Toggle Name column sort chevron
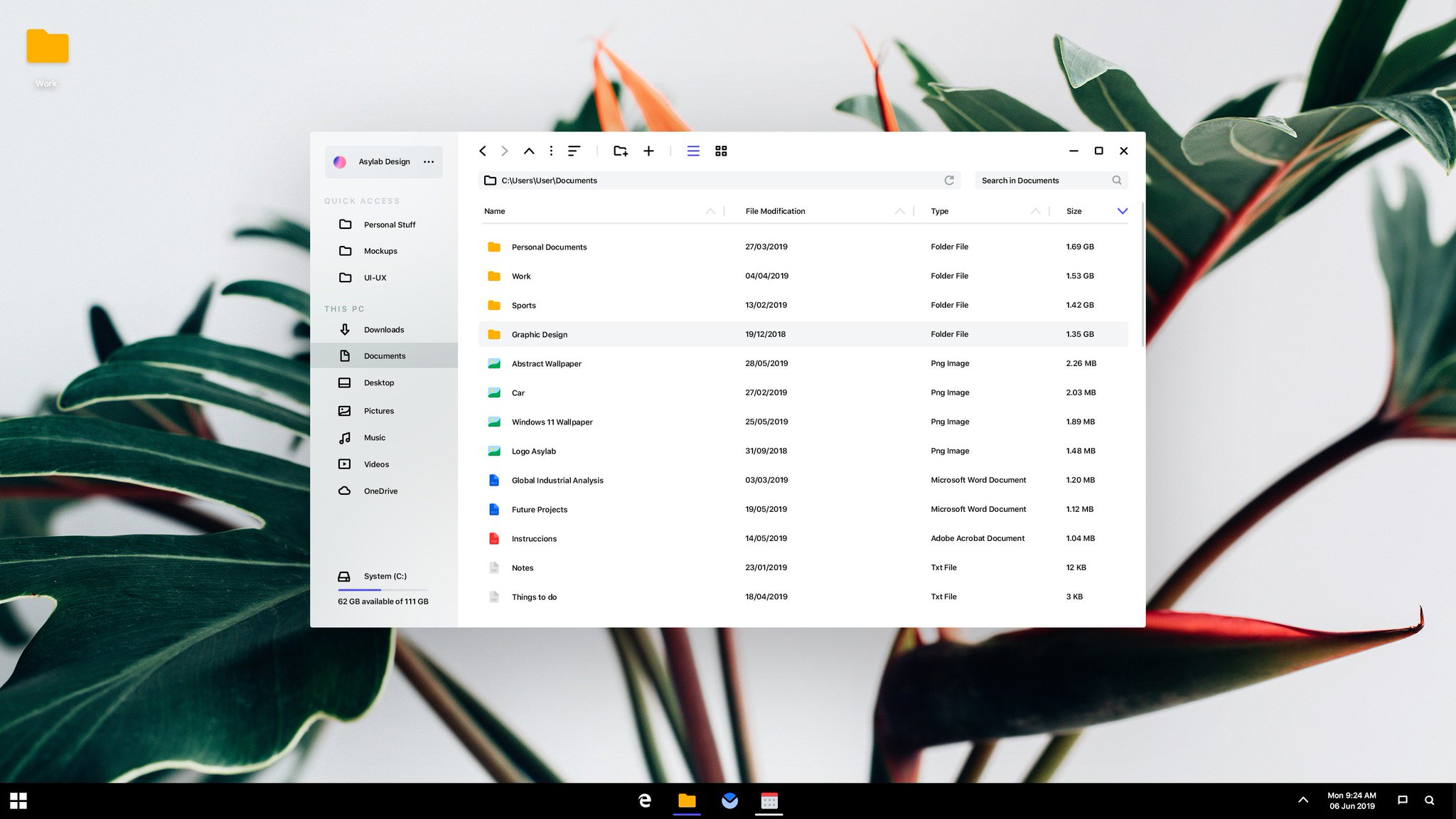The height and width of the screenshot is (819, 1456). click(x=710, y=211)
